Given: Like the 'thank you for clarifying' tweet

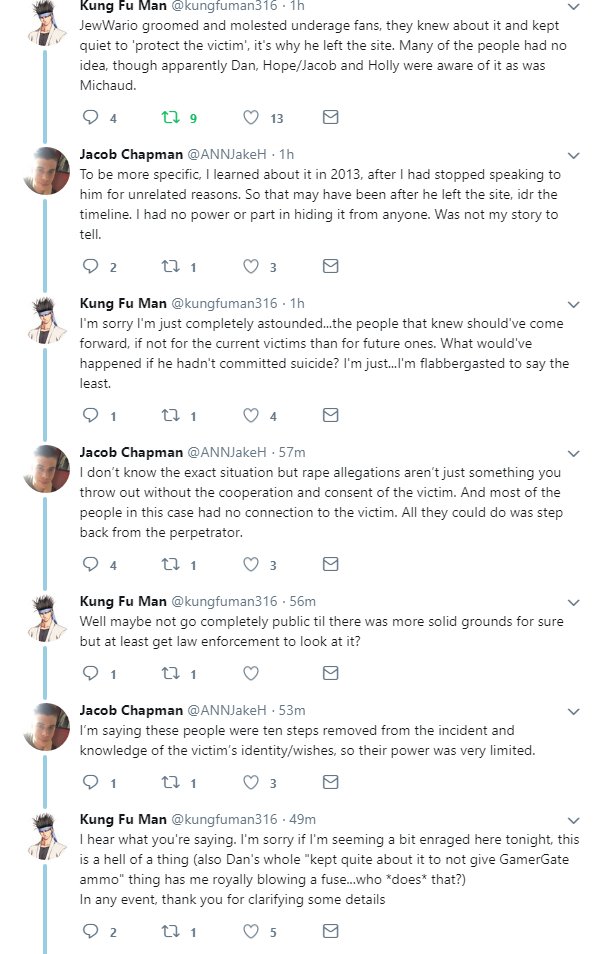Looking at the screenshot, I should tap(251, 931).
